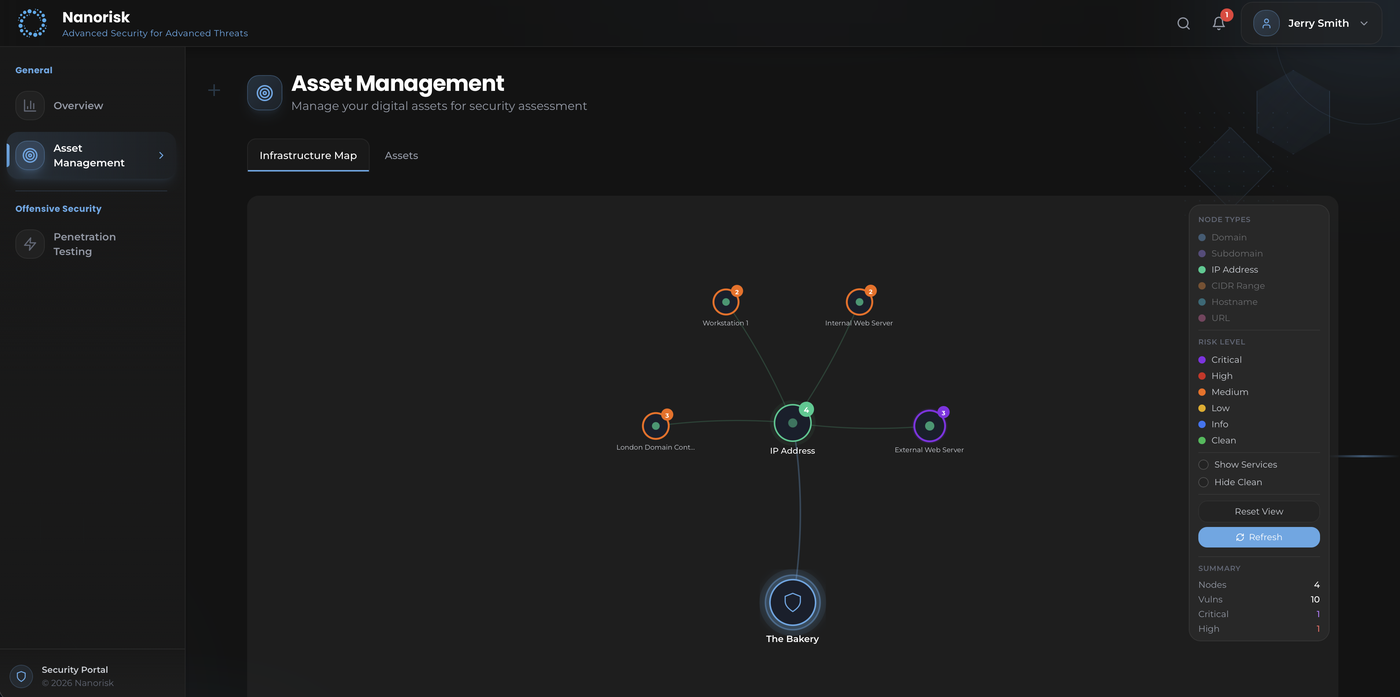Click the Security Portal shield icon

click(21, 677)
